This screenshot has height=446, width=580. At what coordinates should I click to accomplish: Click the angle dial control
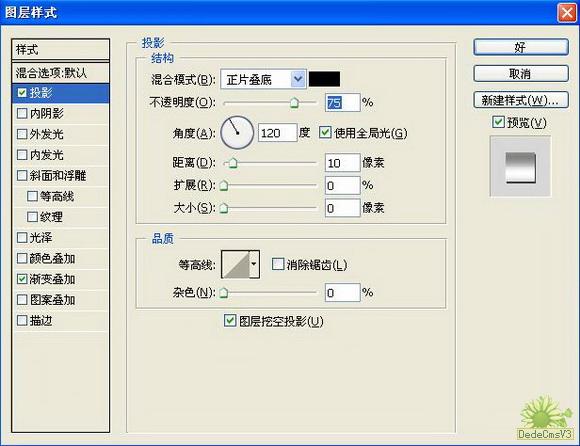click(237, 132)
